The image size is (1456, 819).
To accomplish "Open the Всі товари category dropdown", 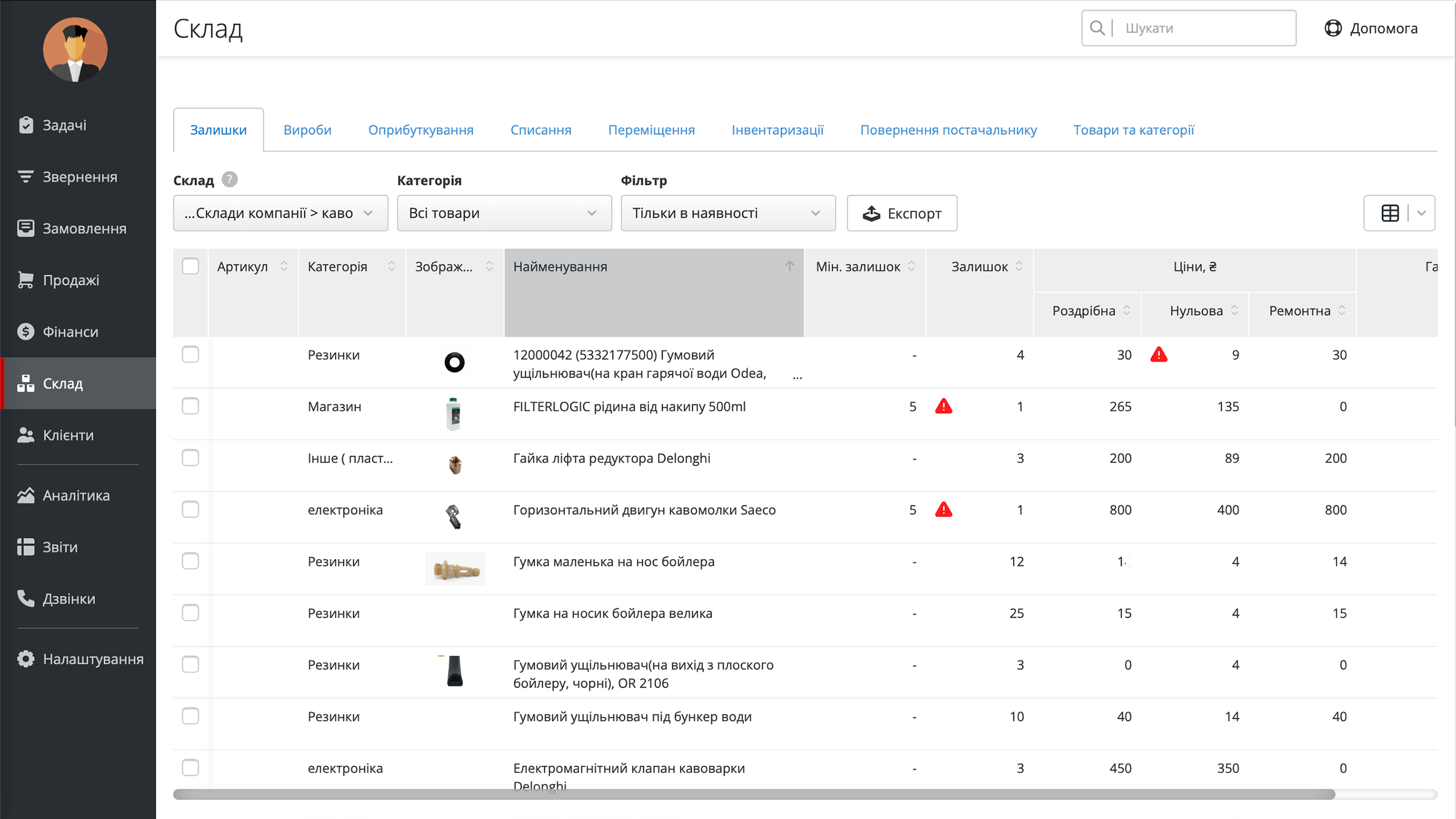I will pos(504,213).
